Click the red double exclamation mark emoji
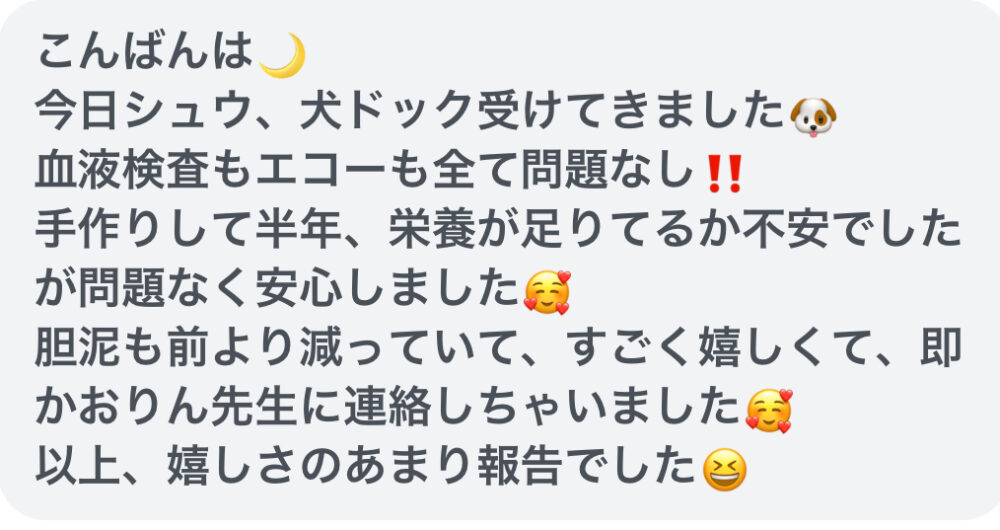This screenshot has width=1000, height=530. coord(725,173)
